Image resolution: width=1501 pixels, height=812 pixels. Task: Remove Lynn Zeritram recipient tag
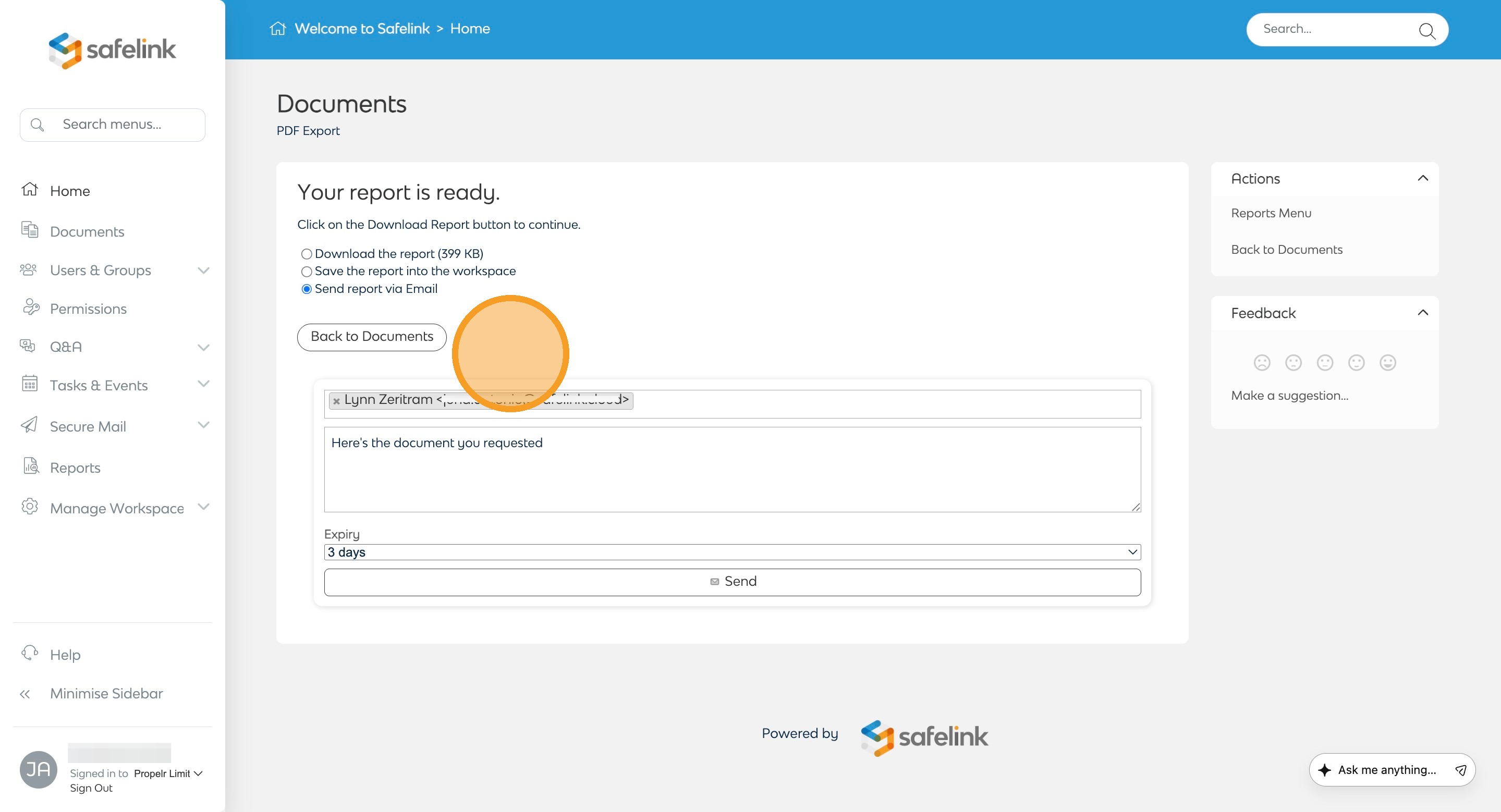pos(336,401)
